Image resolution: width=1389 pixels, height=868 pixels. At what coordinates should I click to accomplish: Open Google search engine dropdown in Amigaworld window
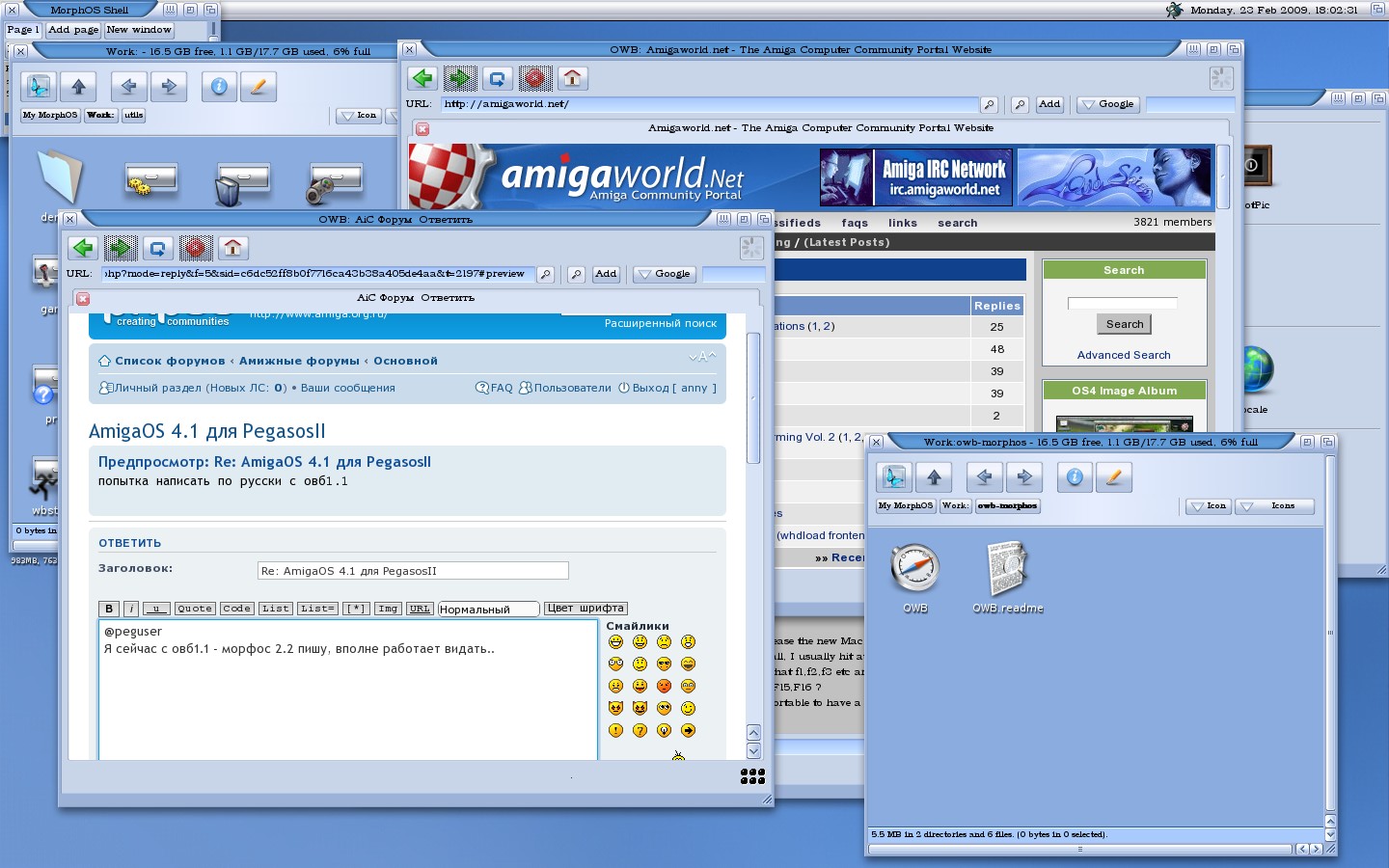tap(1108, 104)
